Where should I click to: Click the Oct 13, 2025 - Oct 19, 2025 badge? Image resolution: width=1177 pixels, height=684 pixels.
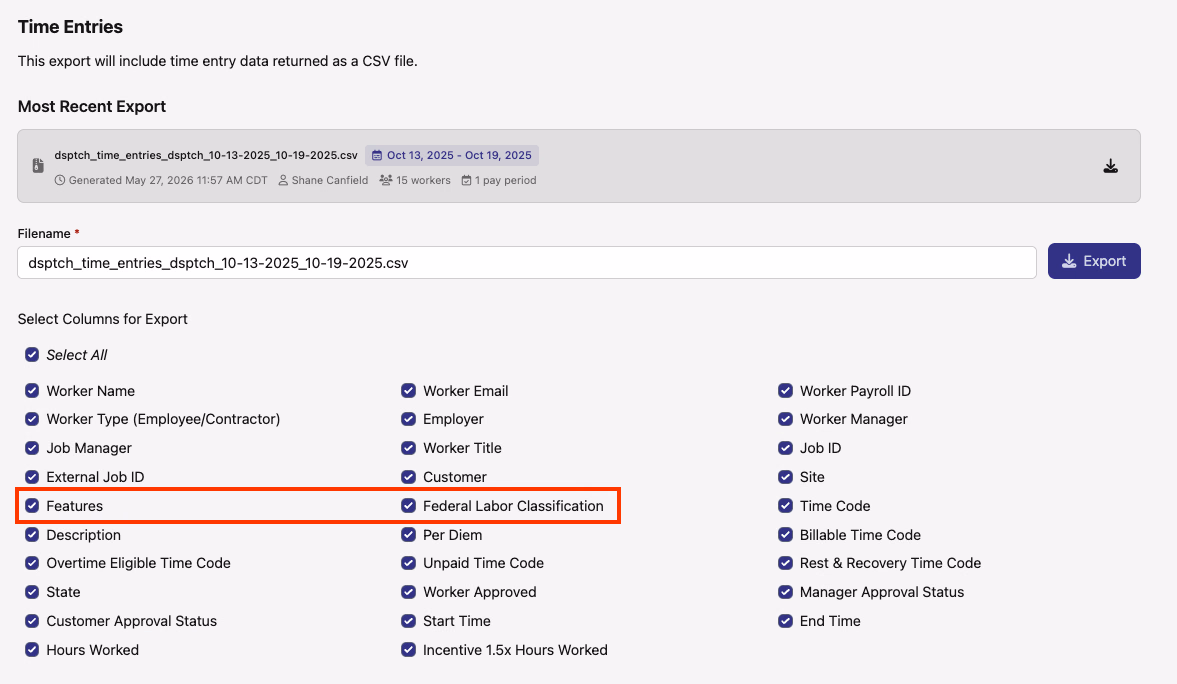pyautogui.click(x=452, y=155)
